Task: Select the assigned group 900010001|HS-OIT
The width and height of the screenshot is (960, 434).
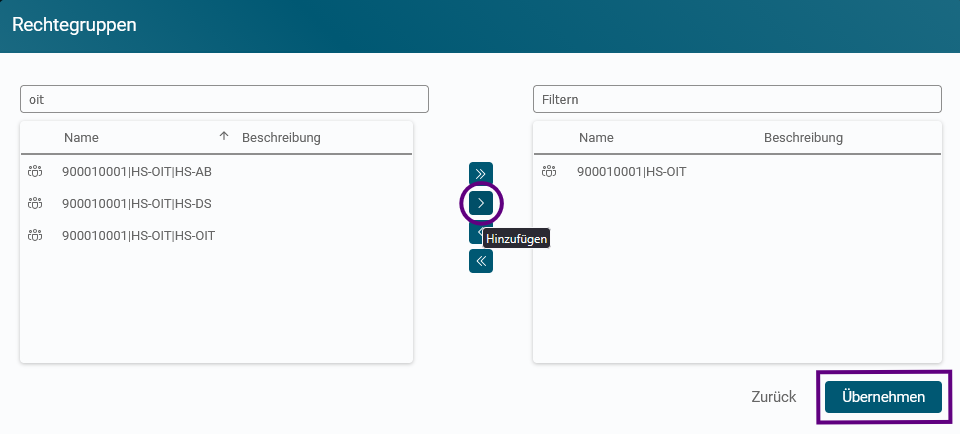Action: 737,172
